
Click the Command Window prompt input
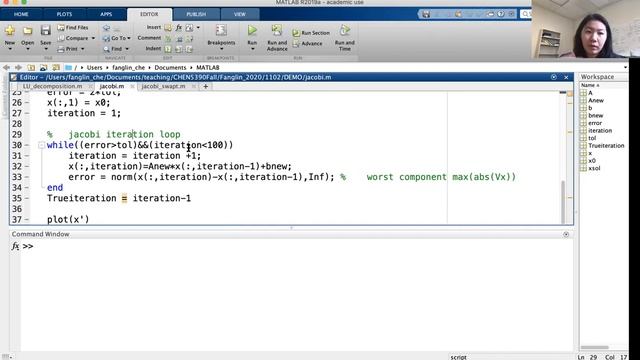point(302,247)
